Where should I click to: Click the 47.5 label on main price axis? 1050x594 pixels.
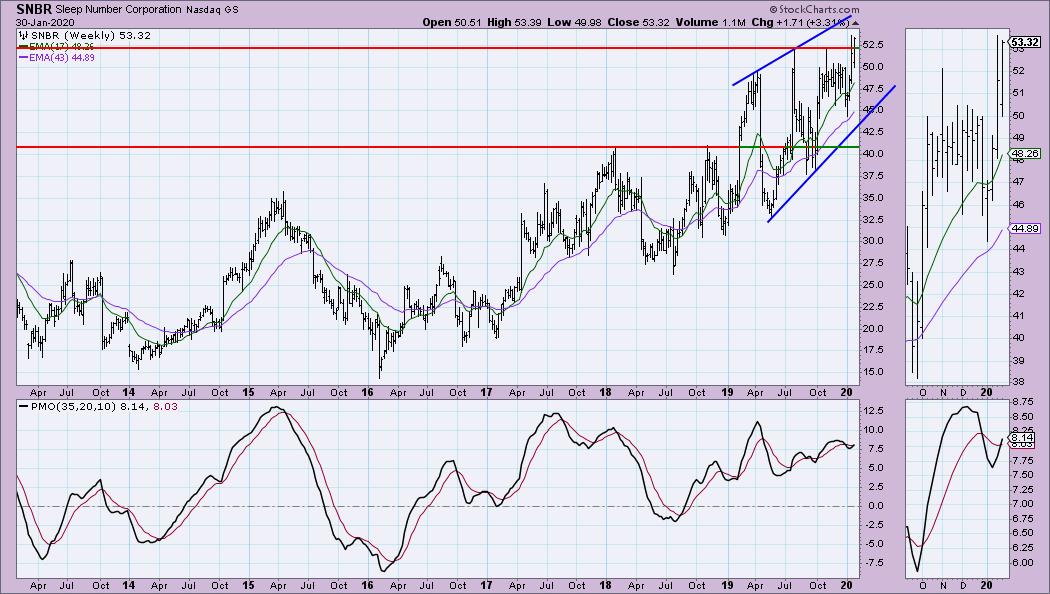[x=875, y=88]
